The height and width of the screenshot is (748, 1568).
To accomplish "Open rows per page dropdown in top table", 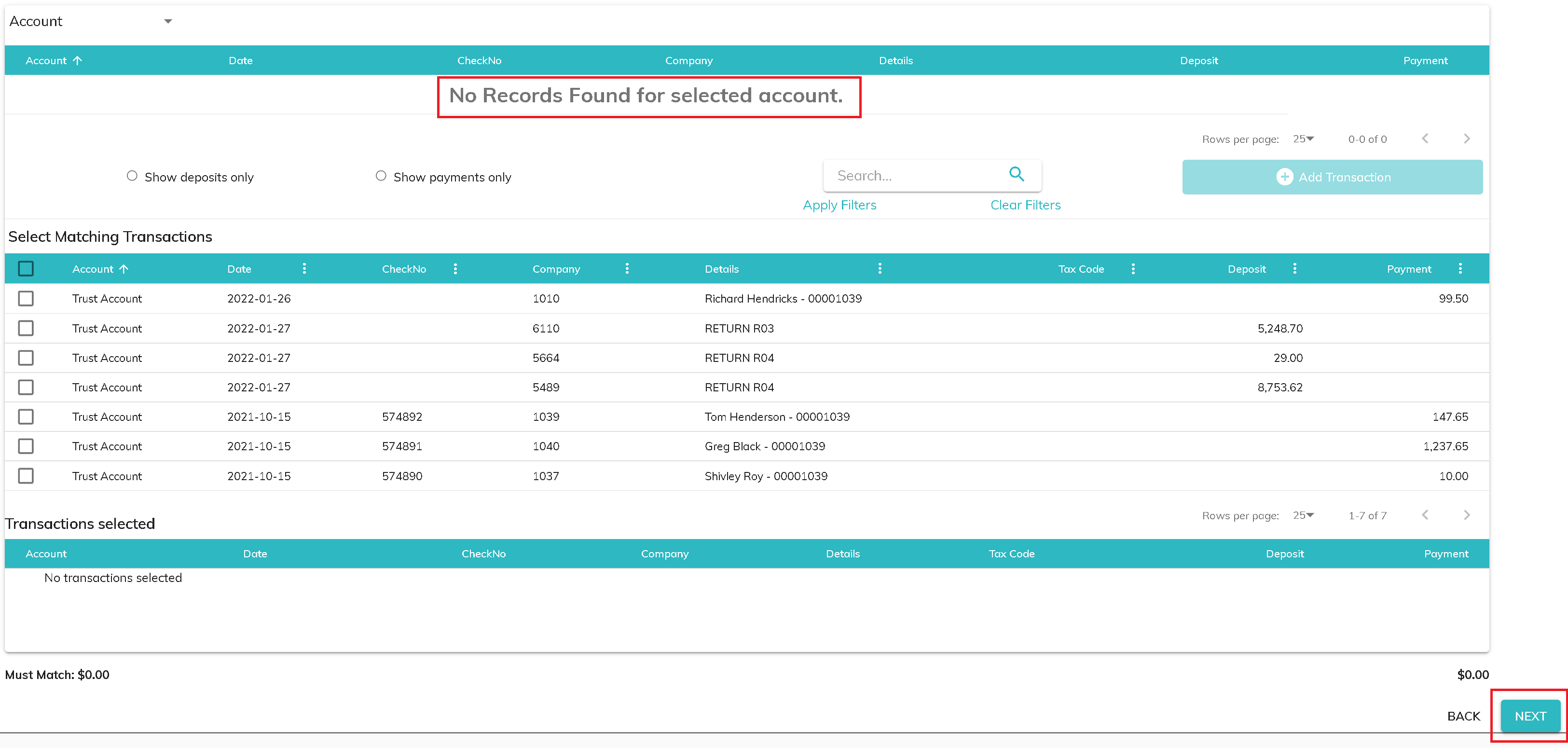I will point(1303,139).
